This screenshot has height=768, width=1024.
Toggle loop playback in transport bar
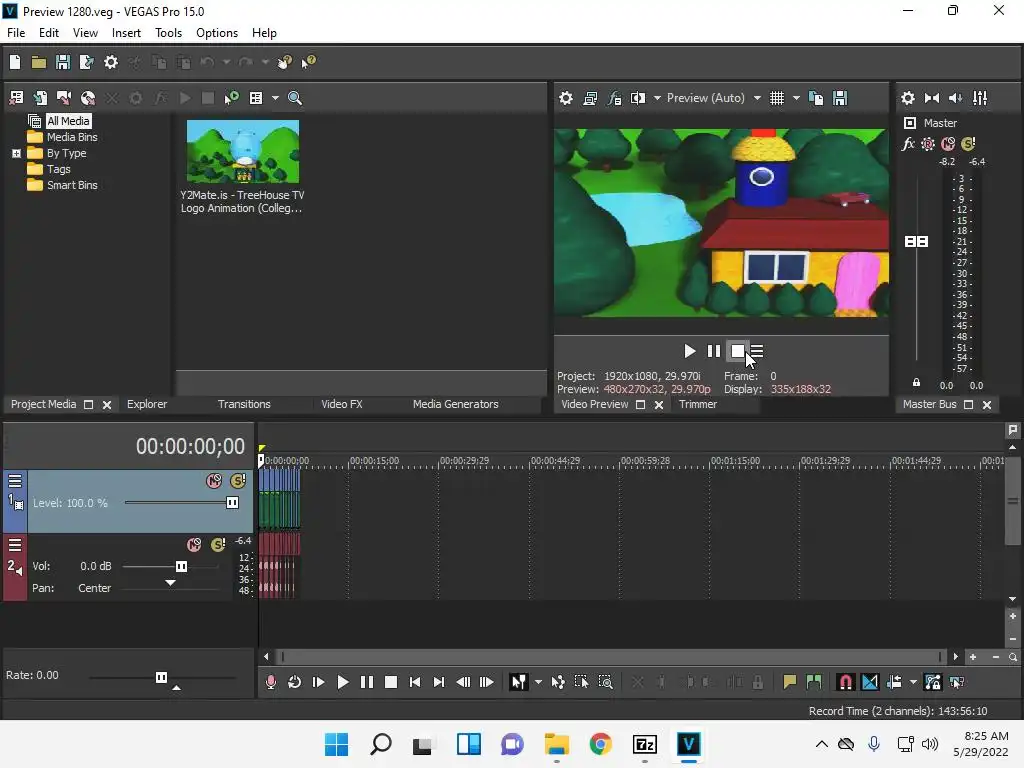point(295,682)
